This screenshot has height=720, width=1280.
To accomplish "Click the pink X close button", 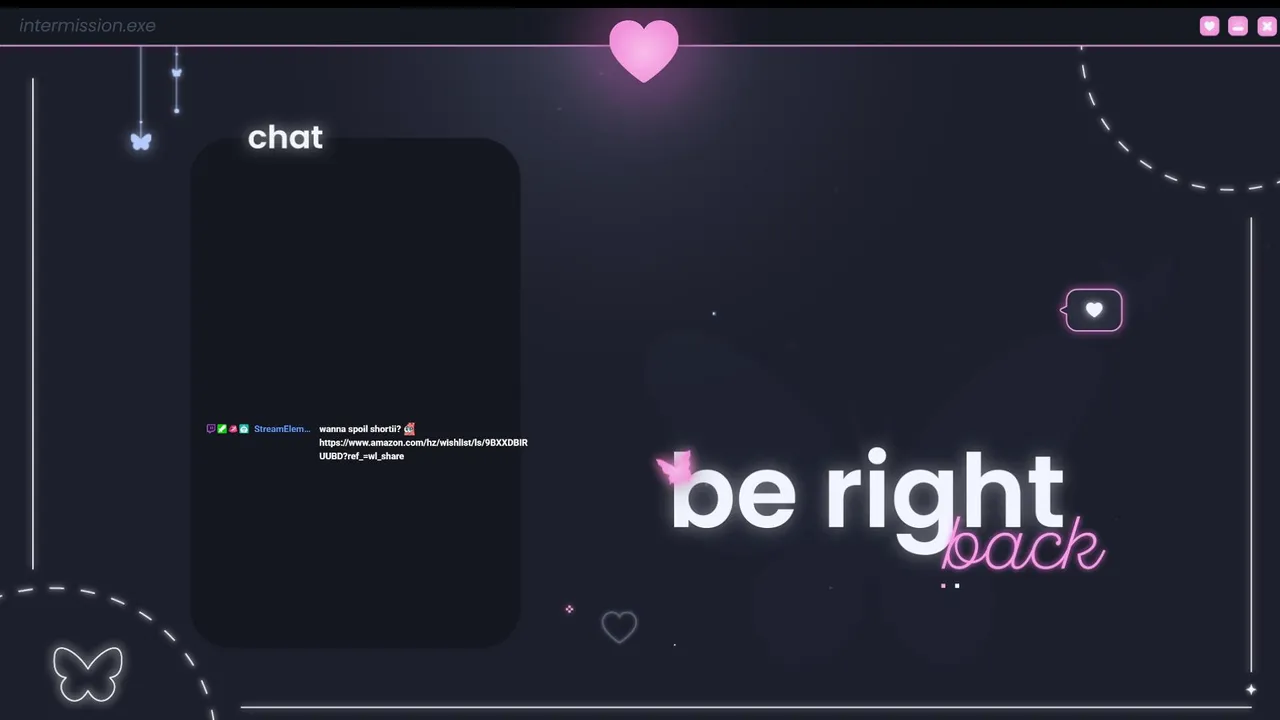I will tap(1266, 26).
